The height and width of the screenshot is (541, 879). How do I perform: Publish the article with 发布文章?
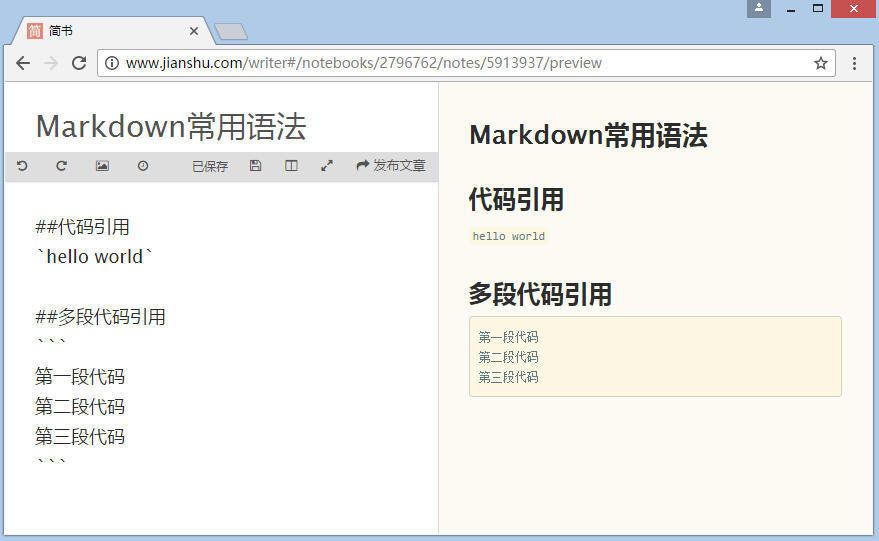coord(391,165)
